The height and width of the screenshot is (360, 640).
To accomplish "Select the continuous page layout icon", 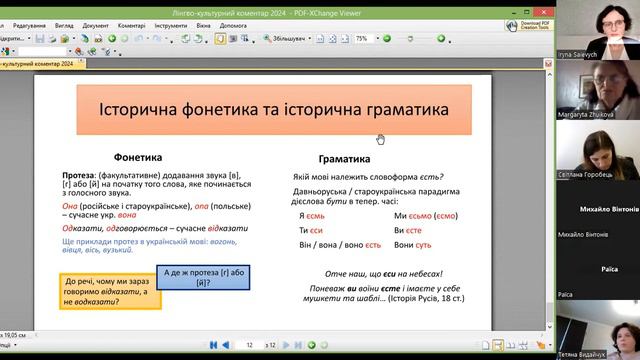I will (498, 345).
